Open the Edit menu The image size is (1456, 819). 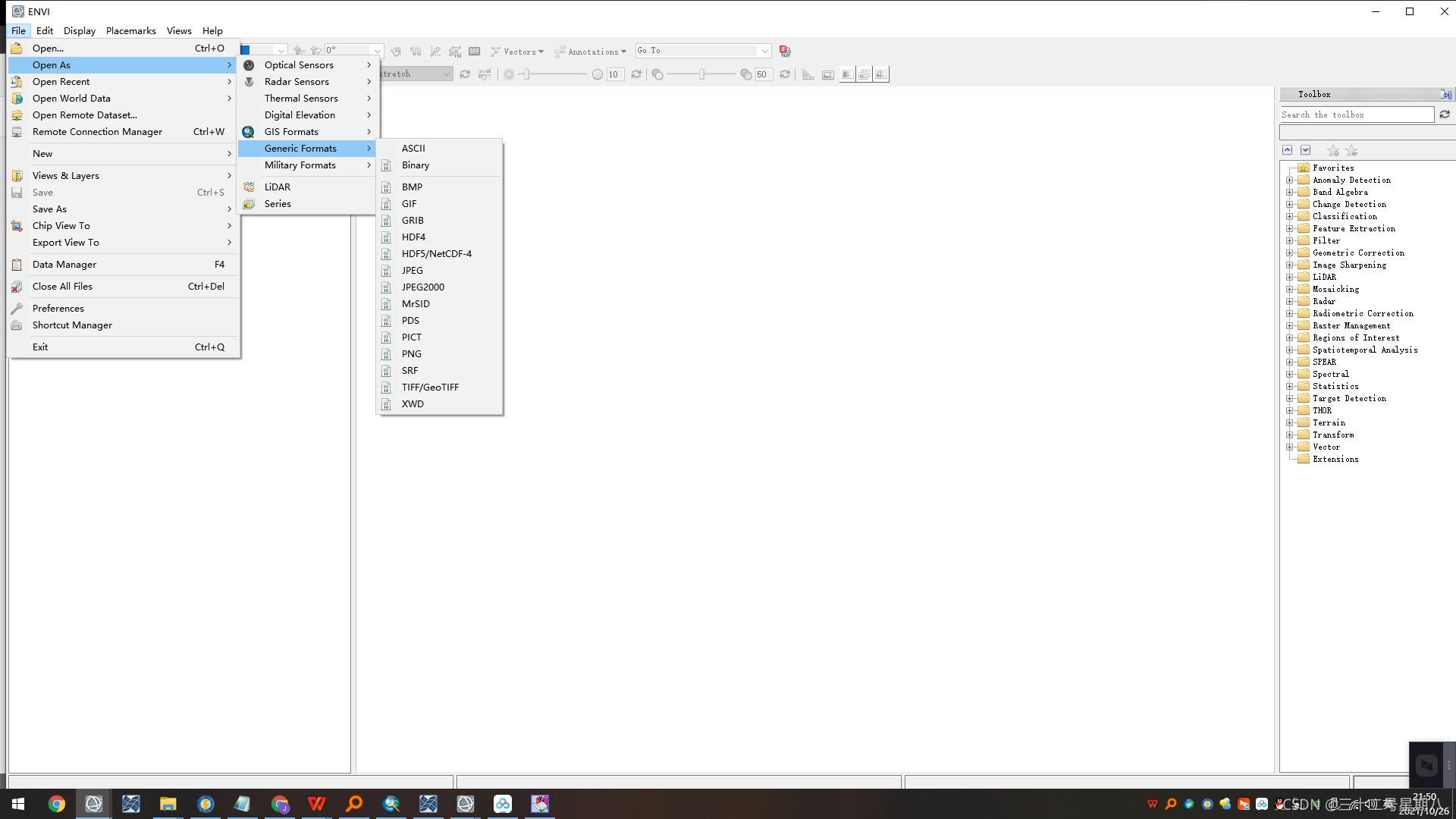click(45, 31)
